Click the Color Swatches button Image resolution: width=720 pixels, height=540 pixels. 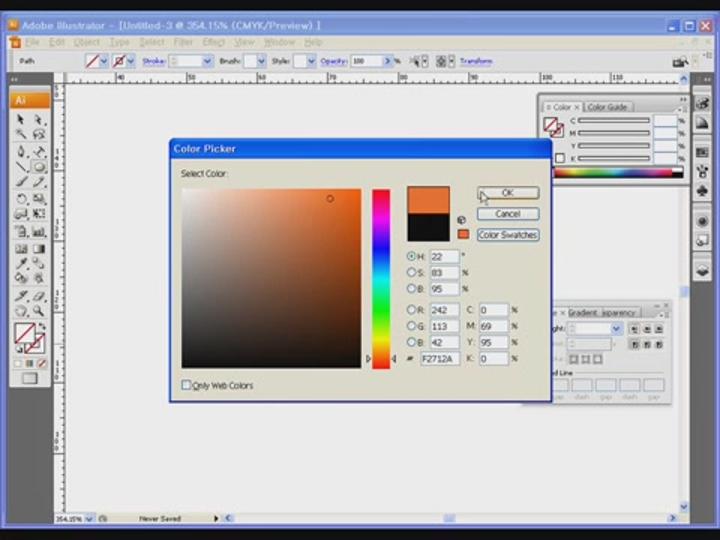click(508, 235)
